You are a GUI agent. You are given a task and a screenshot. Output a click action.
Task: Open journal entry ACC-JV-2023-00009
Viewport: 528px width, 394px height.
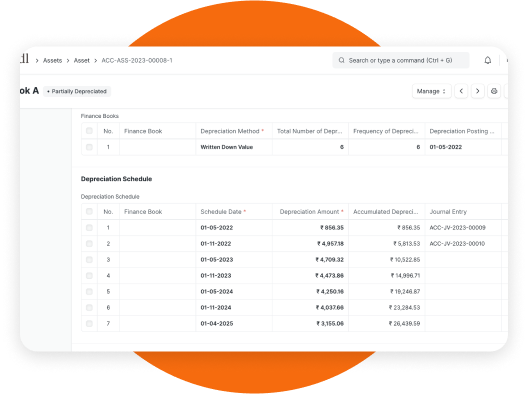click(x=457, y=228)
